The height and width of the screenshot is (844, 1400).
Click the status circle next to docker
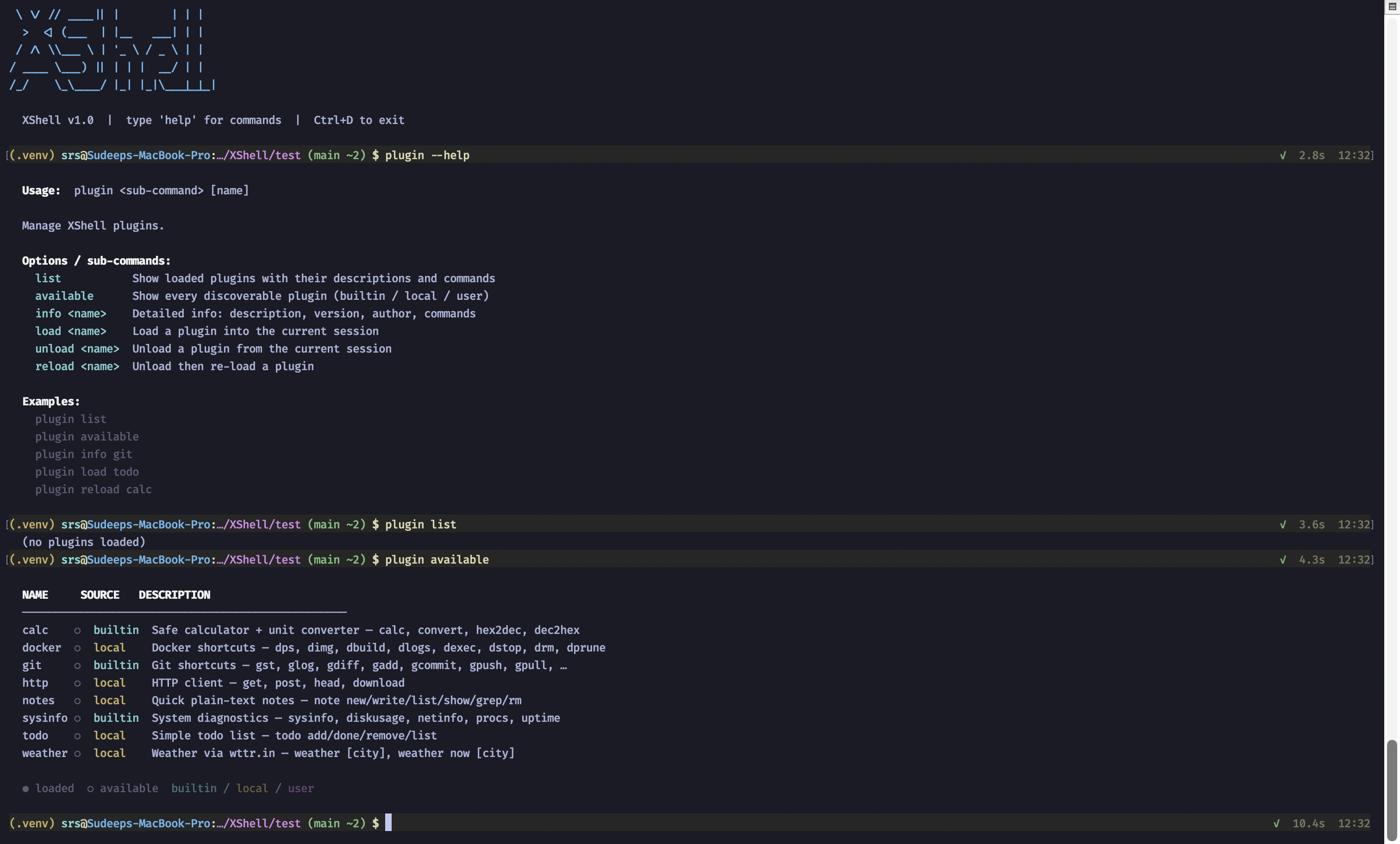pos(77,648)
